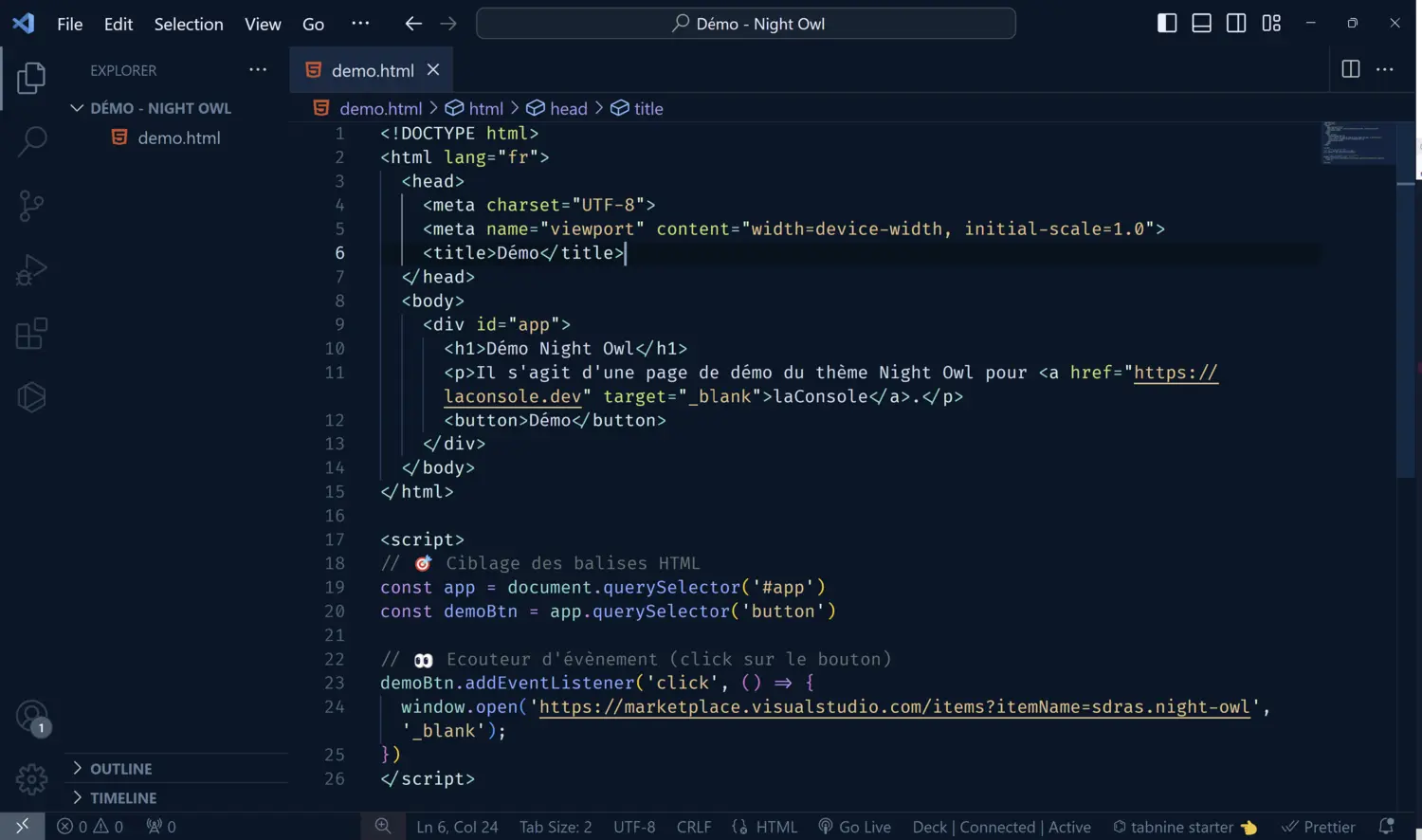The width and height of the screenshot is (1422, 840).
Task: Click Deck Connected Active status item
Action: coord(1001,827)
